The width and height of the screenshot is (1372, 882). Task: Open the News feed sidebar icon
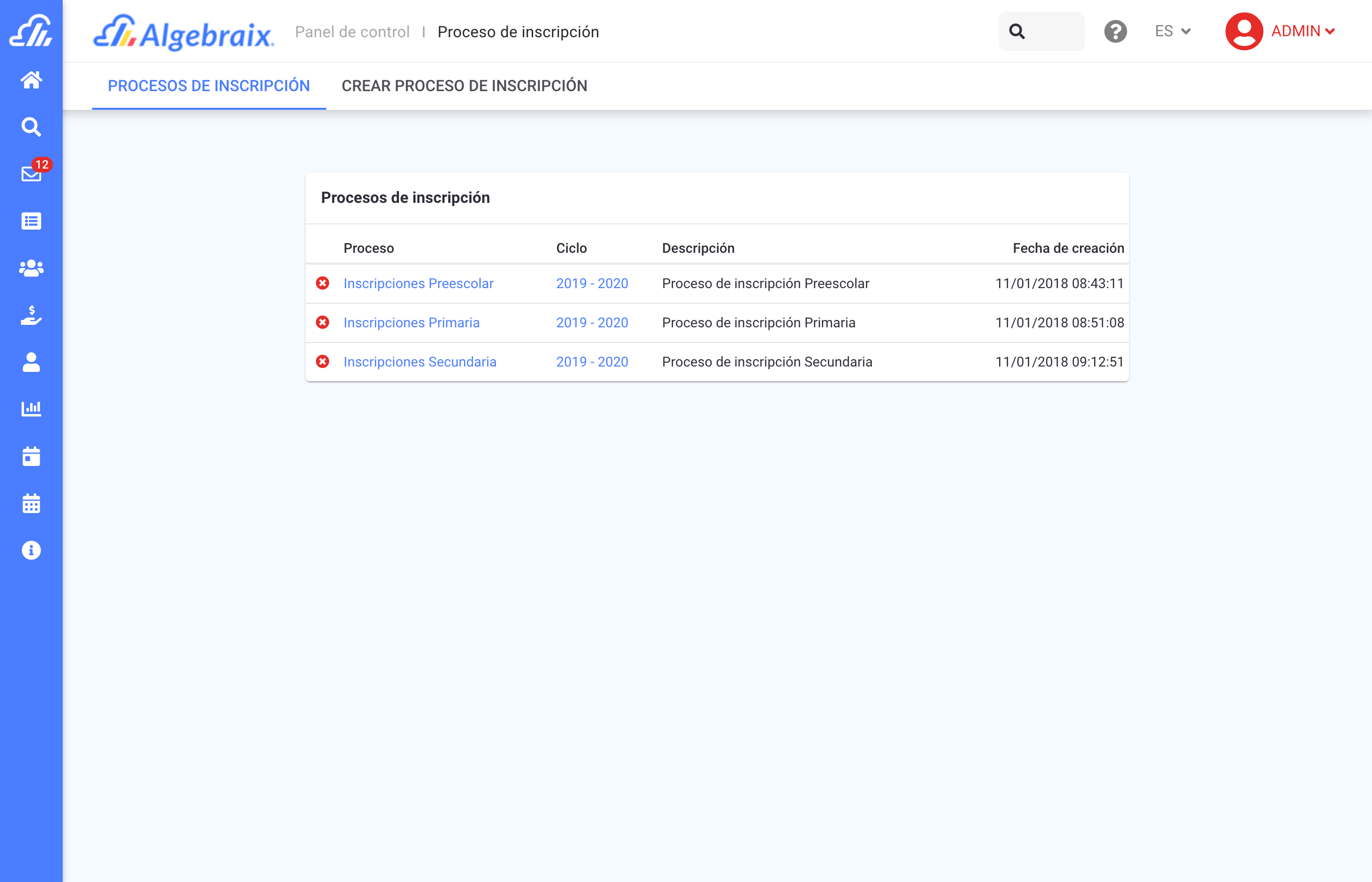pyautogui.click(x=31, y=220)
